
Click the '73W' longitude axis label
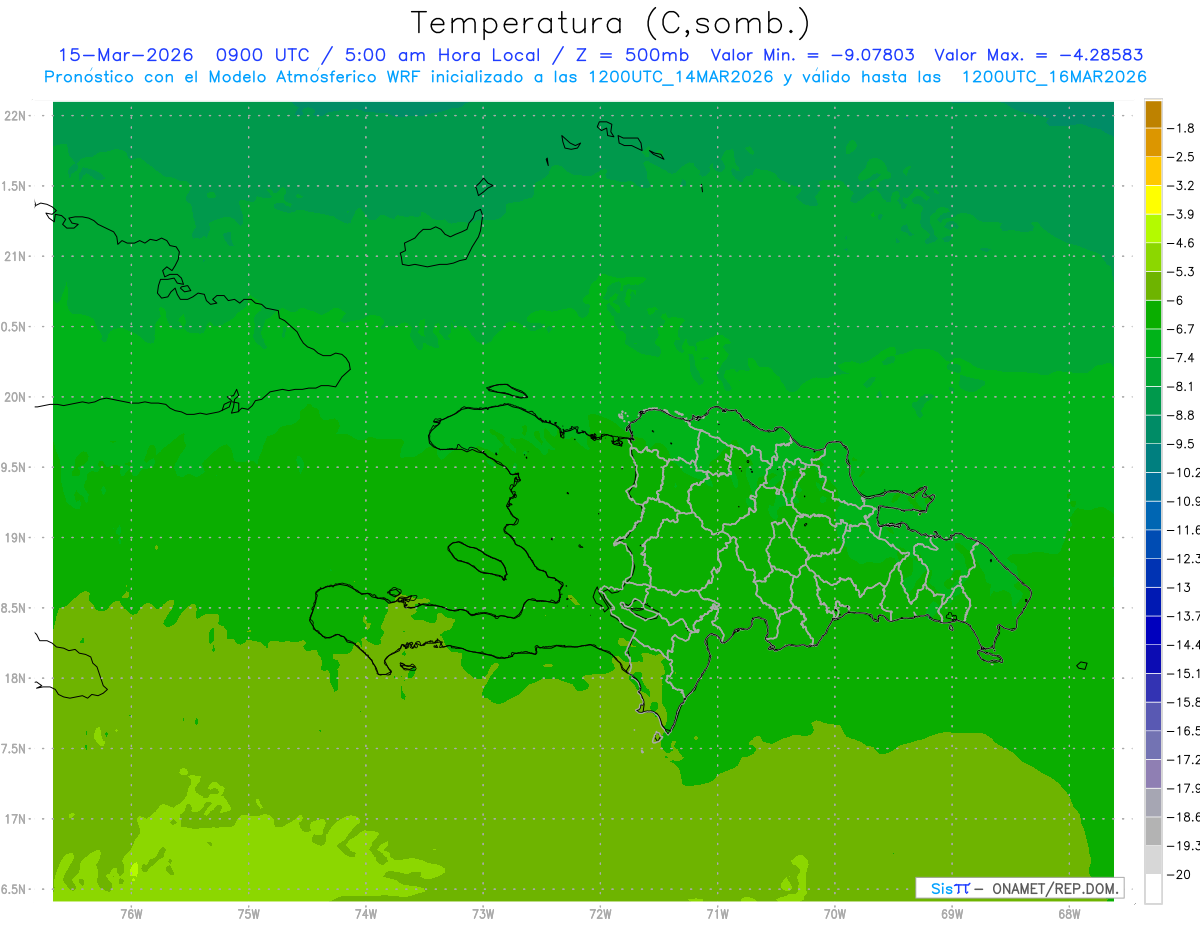tap(483, 913)
